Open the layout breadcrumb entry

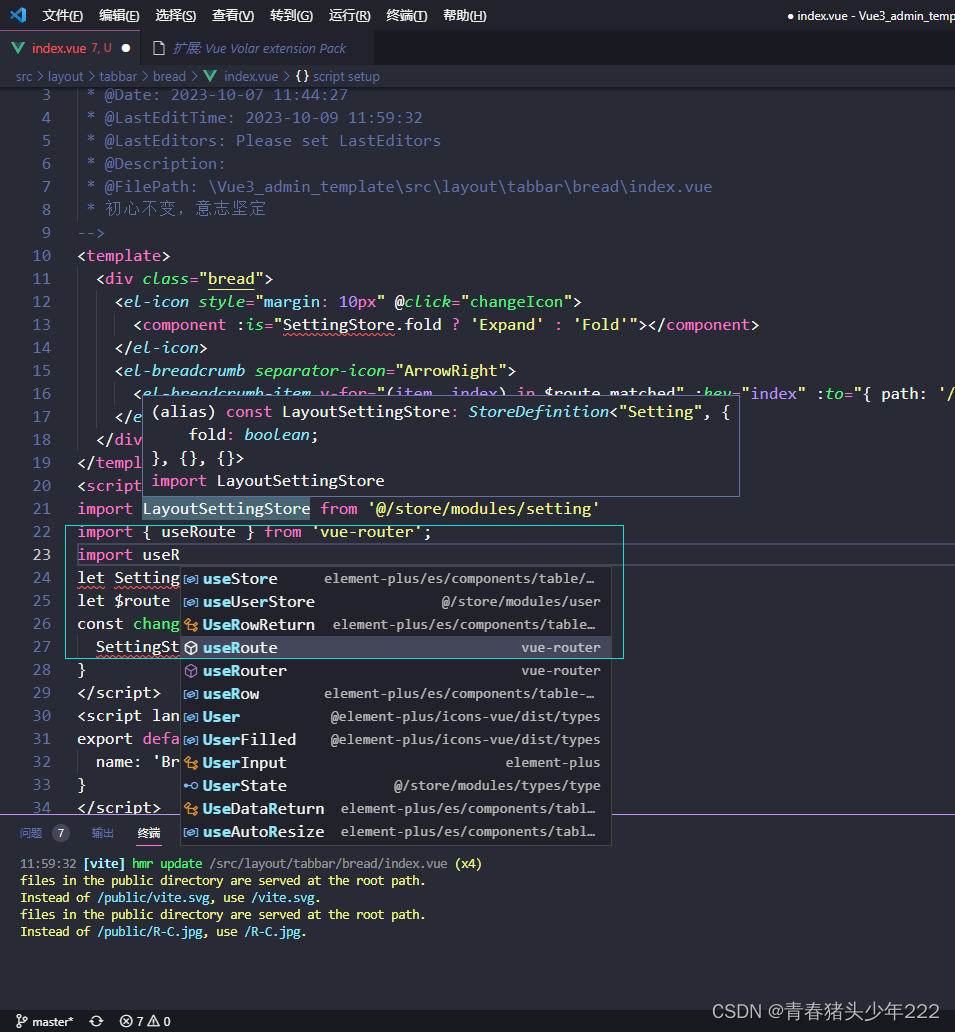65,76
